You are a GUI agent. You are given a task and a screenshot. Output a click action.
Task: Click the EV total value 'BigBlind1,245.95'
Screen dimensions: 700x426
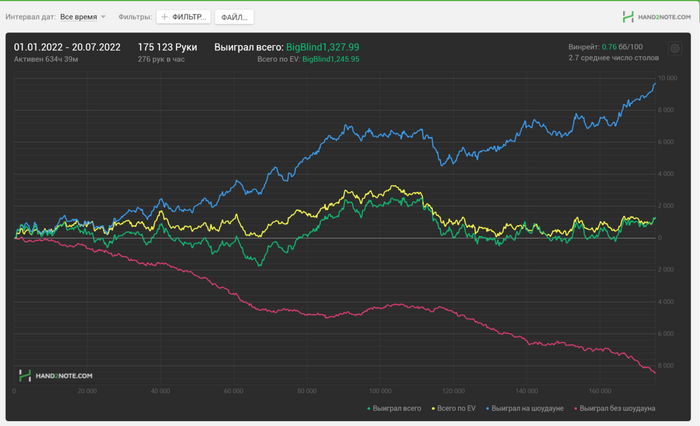330,59
